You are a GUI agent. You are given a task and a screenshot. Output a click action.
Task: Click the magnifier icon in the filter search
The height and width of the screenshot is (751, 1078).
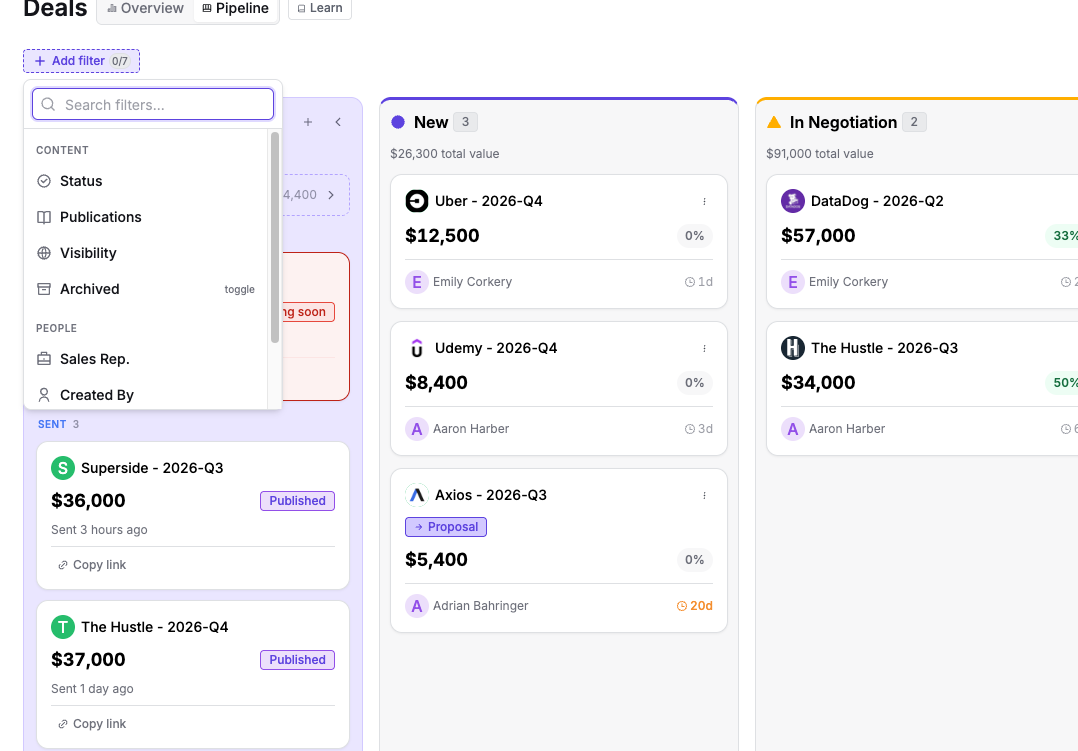(x=48, y=105)
